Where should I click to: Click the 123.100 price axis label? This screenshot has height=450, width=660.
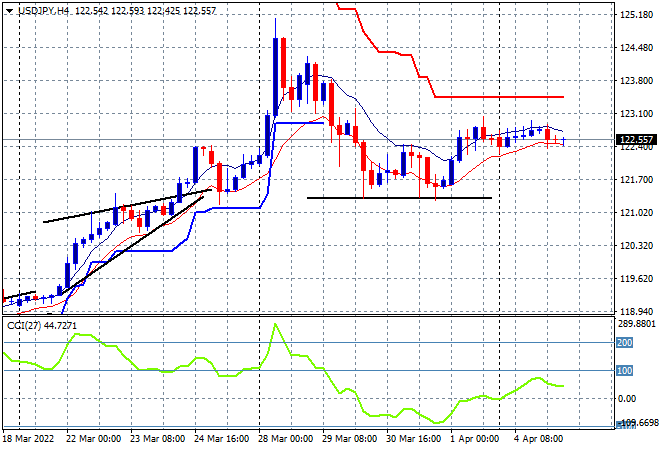click(636, 114)
